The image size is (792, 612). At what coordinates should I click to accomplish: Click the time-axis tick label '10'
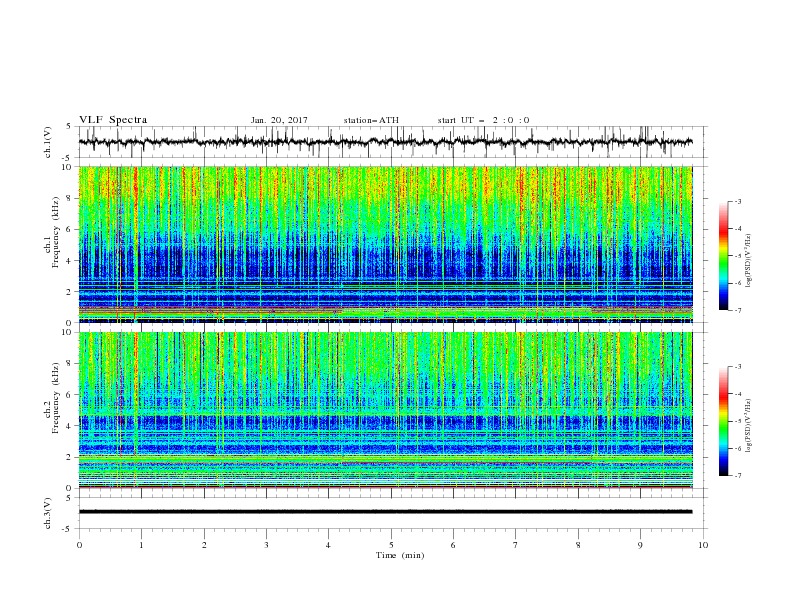click(x=703, y=545)
